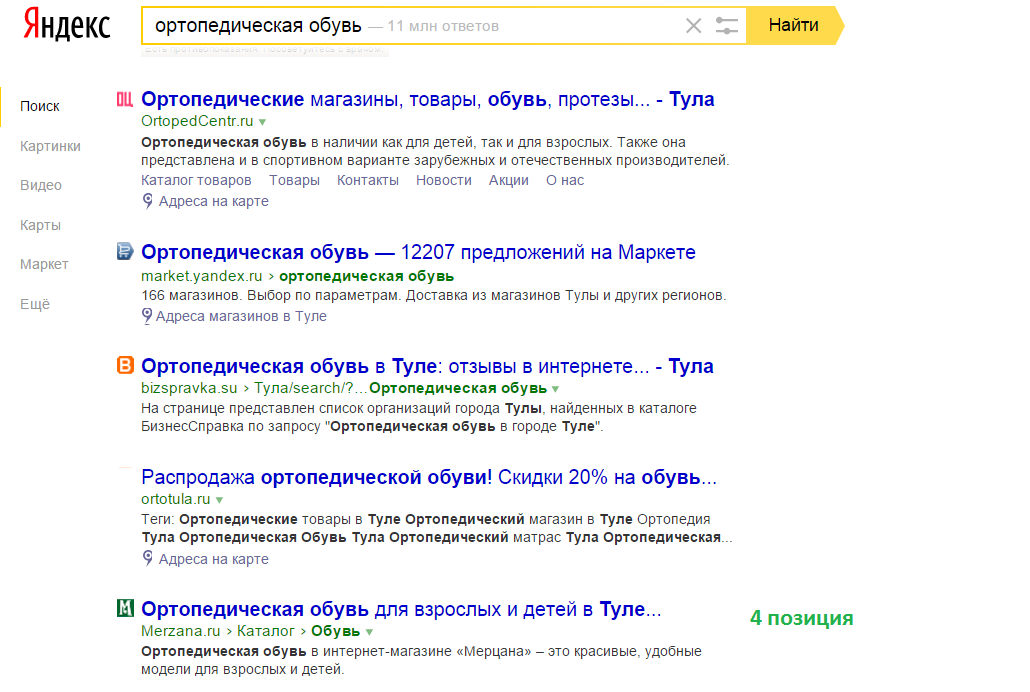Open search settings sliders icon

click(x=727, y=26)
